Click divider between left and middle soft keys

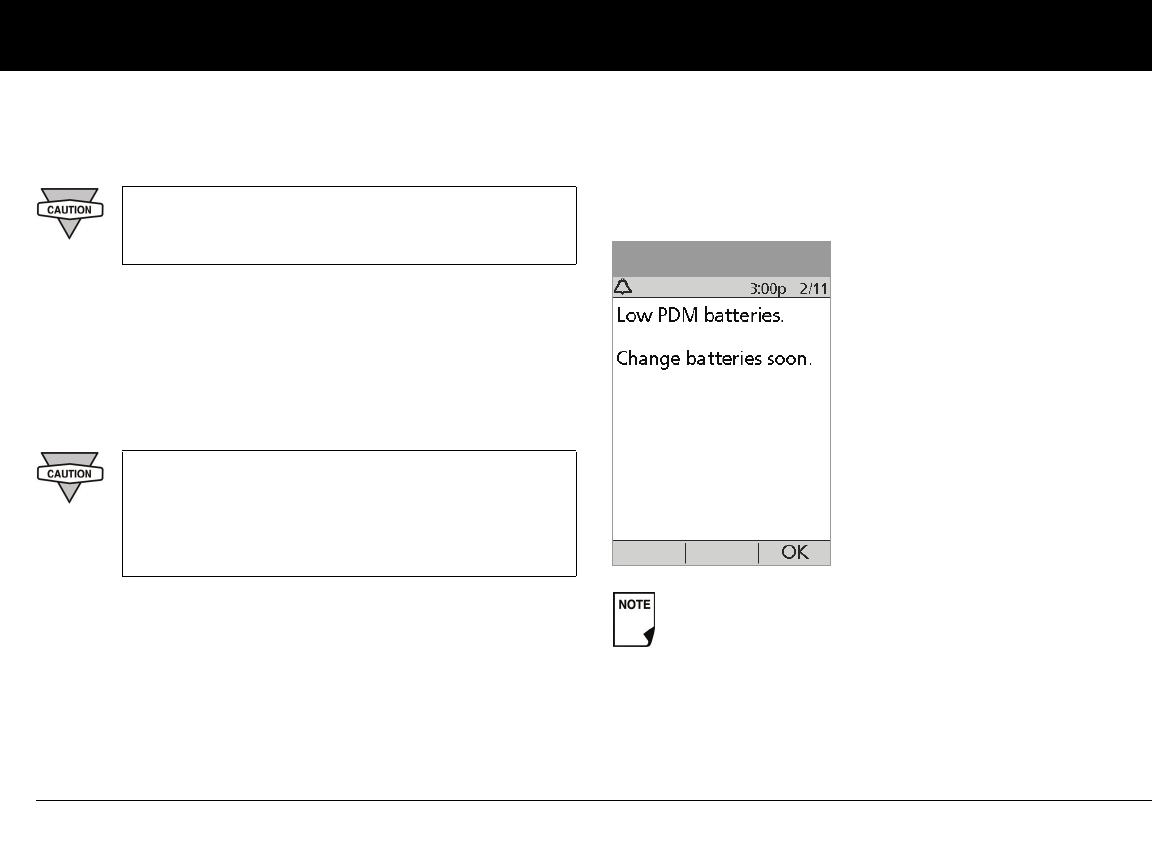click(x=686, y=553)
